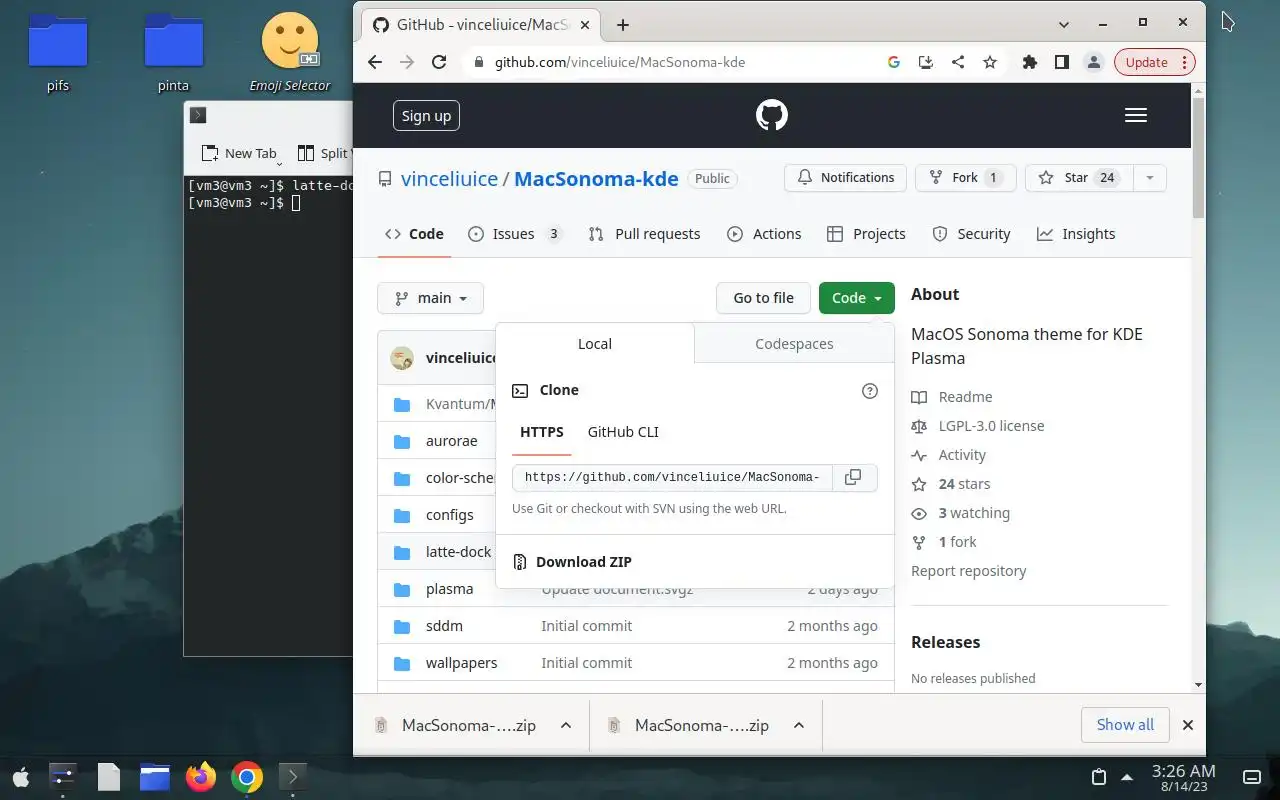1280x800 pixels.
Task: Open the sddm folder
Action: [444, 626]
